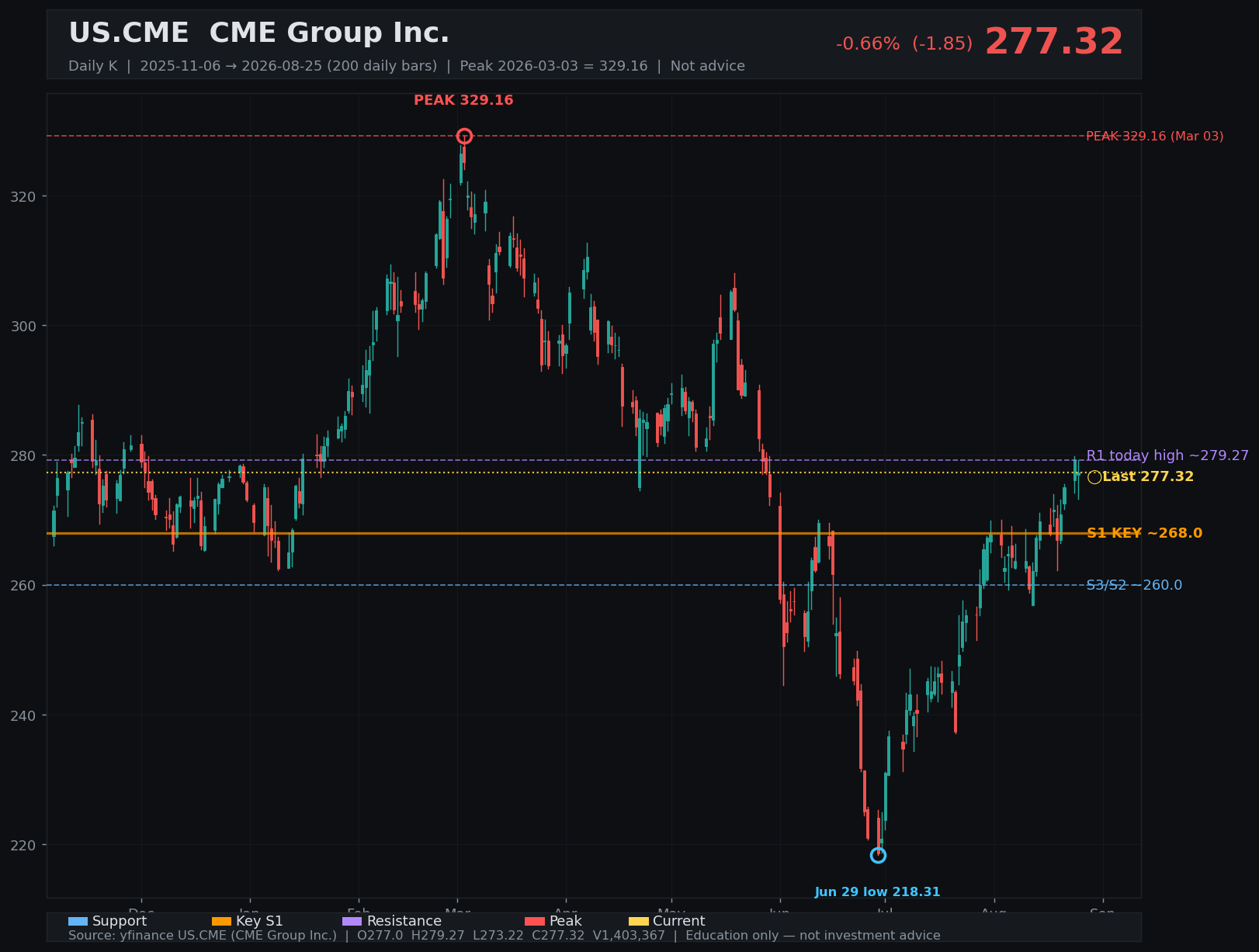Click the large 277.32 price in the header

point(1054,42)
